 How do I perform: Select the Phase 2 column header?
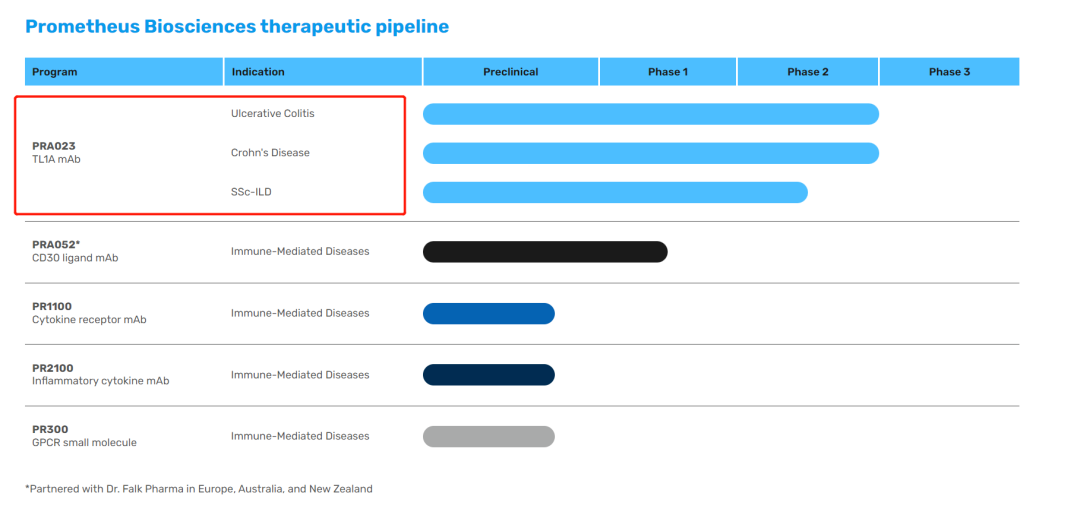[807, 72]
